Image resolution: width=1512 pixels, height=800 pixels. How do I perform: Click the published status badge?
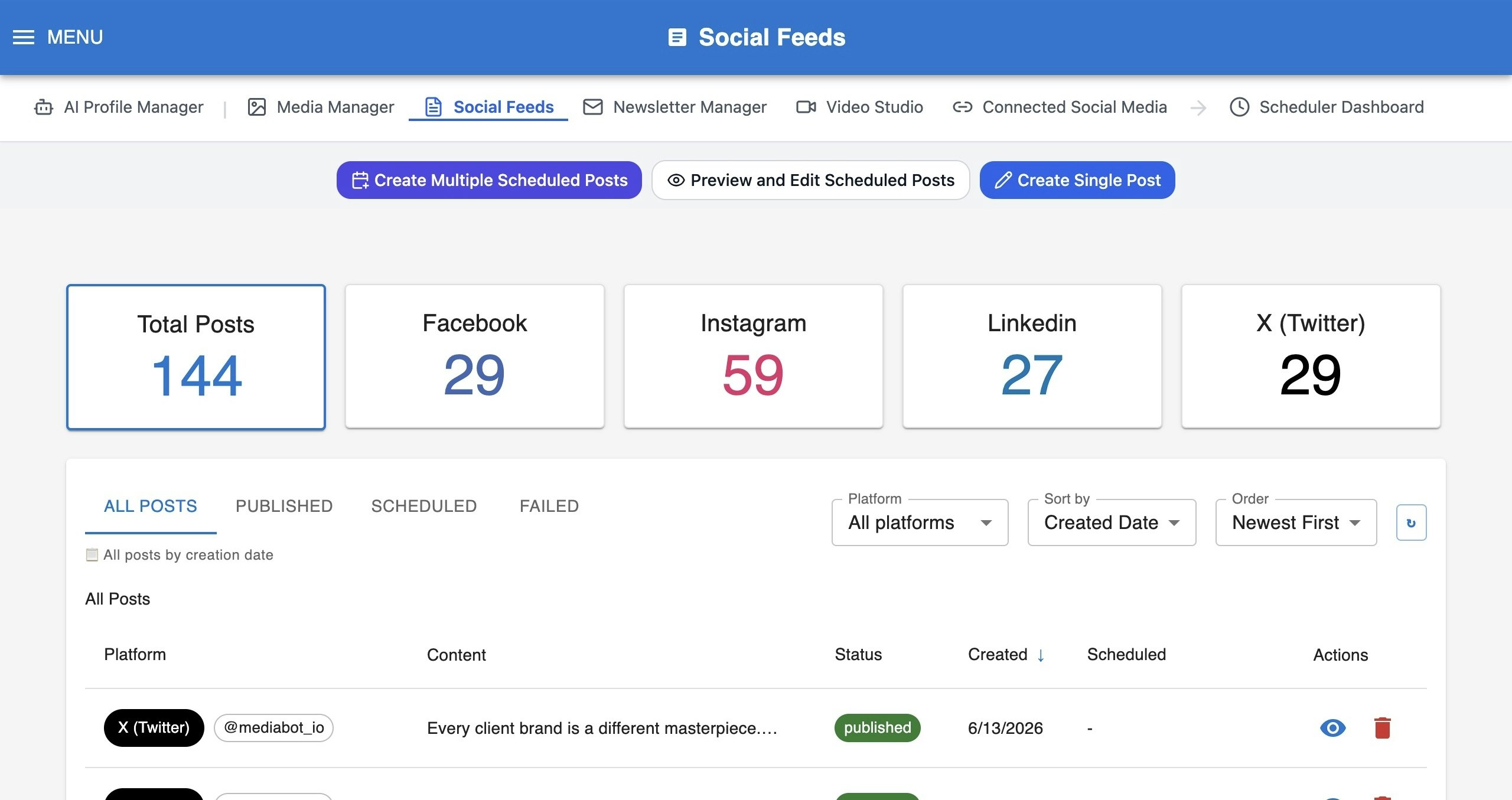click(877, 727)
